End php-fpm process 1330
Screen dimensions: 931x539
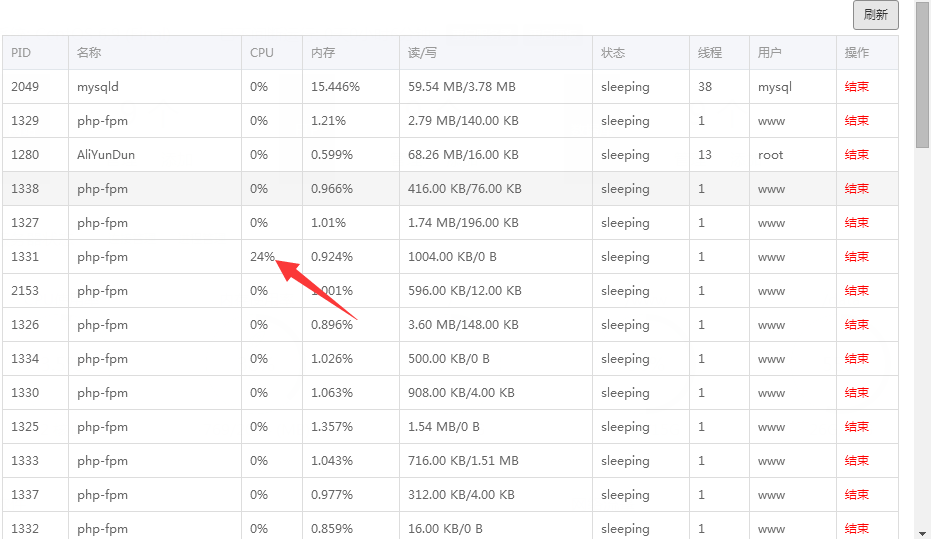pyautogui.click(x=856, y=392)
